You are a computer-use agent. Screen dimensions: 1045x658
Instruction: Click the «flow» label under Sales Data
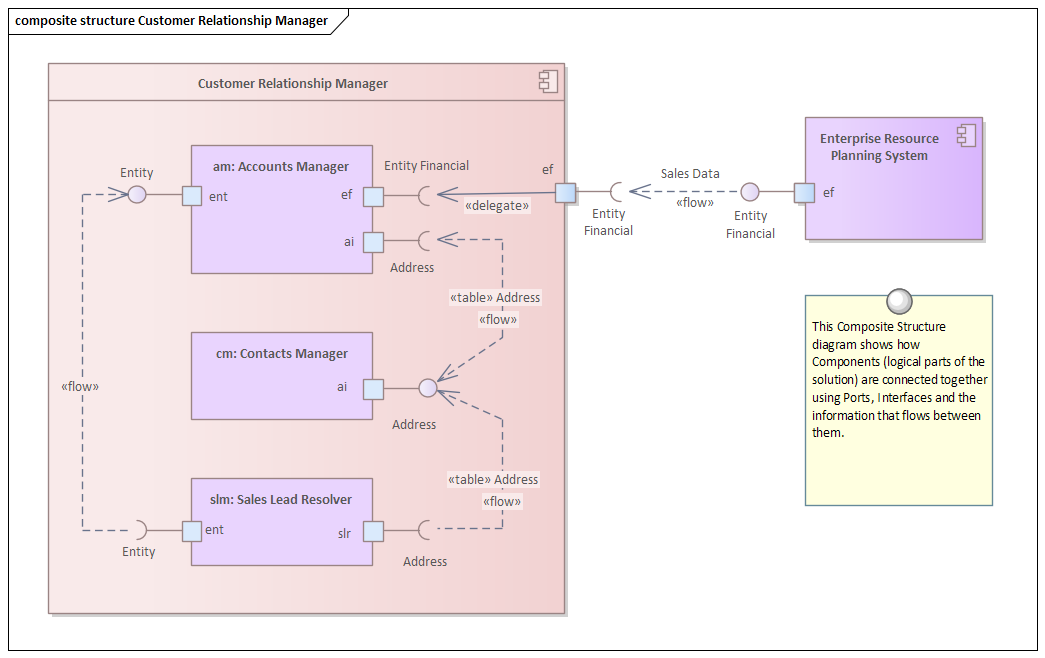pos(694,203)
